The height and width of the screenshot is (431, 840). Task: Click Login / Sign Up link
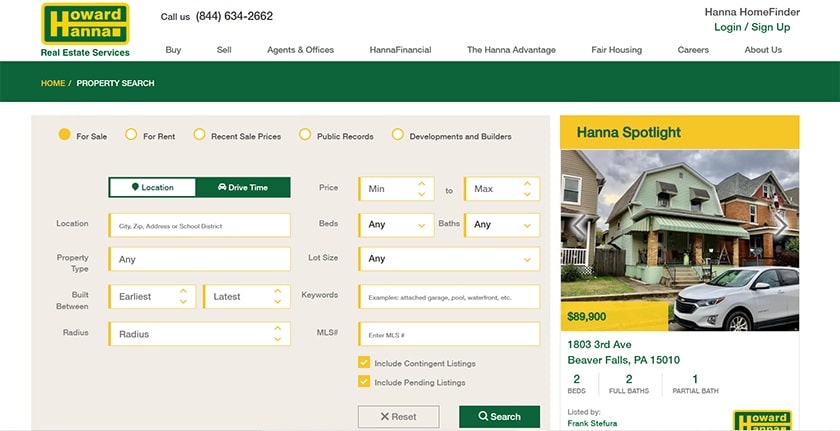pyautogui.click(x=752, y=27)
